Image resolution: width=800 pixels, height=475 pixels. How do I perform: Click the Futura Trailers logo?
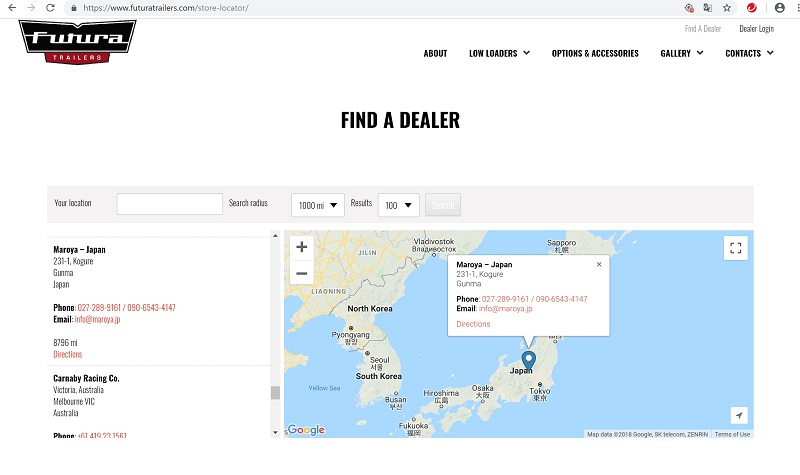click(x=78, y=42)
